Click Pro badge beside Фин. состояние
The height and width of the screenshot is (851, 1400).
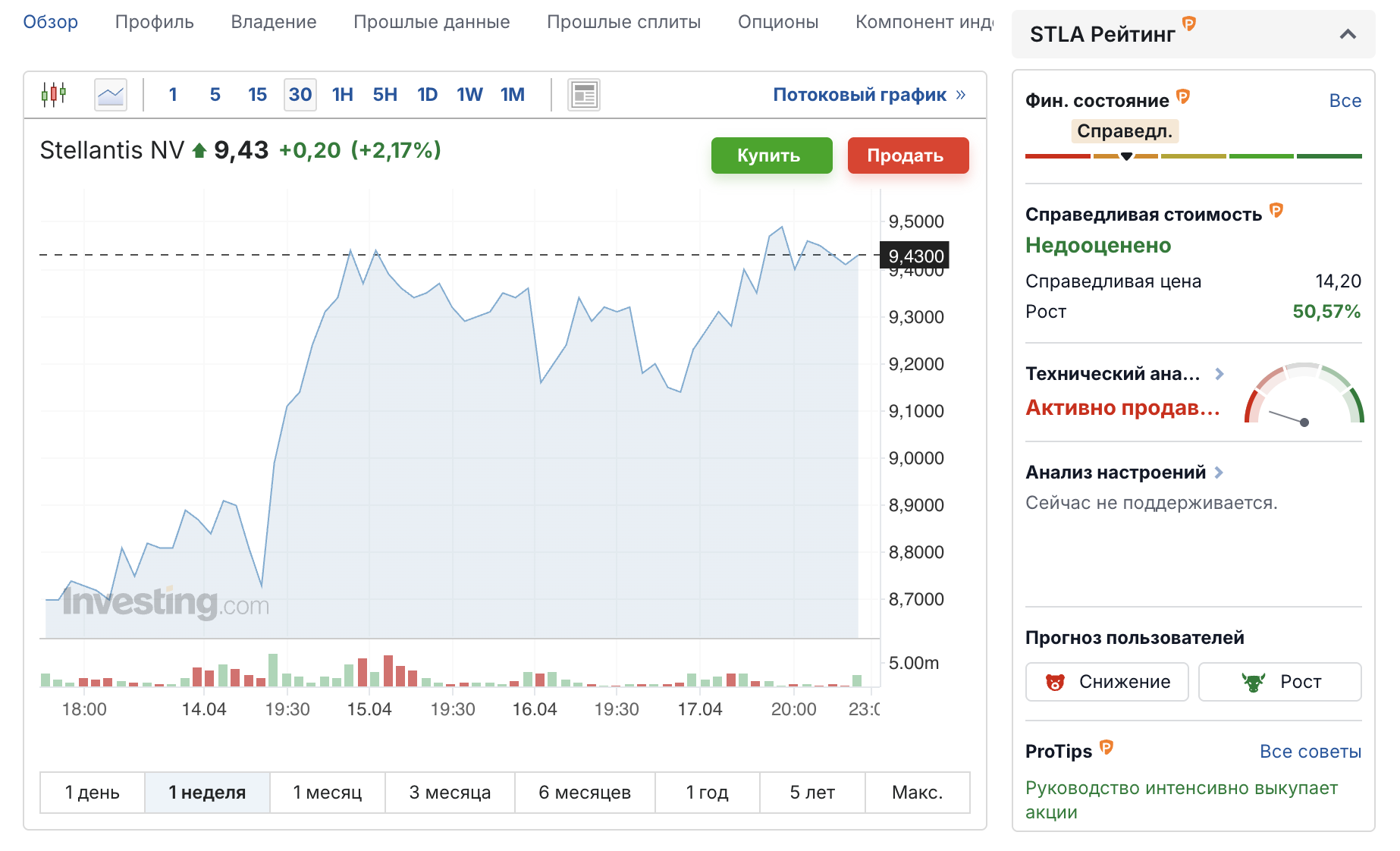point(1183,97)
